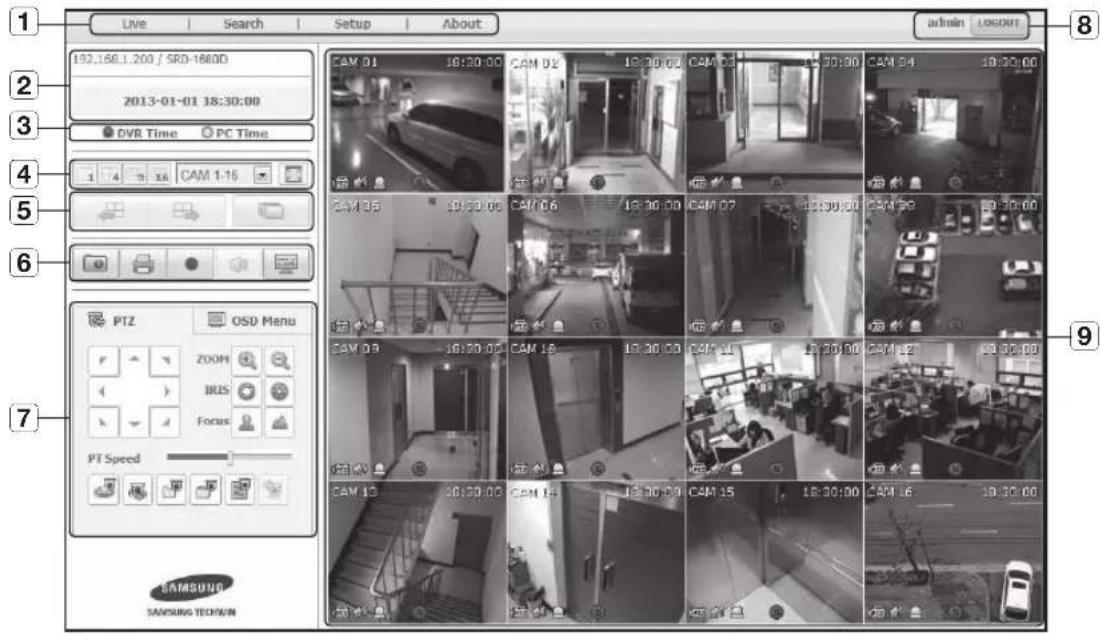1101x634 pixels.
Task: Click the full screen icon beside CAM 1-16
Action: 294,174
